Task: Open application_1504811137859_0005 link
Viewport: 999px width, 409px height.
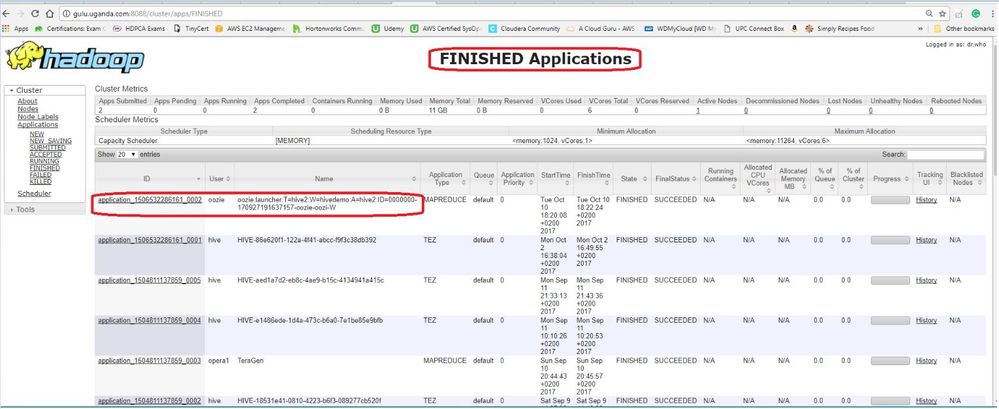Action: (x=150, y=280)
